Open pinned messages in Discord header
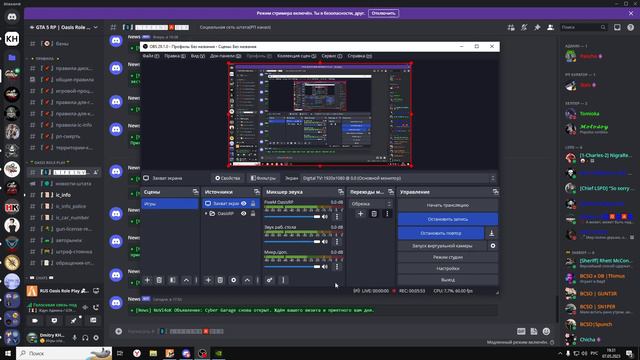The image size is (640, 360). coord(537,27)
